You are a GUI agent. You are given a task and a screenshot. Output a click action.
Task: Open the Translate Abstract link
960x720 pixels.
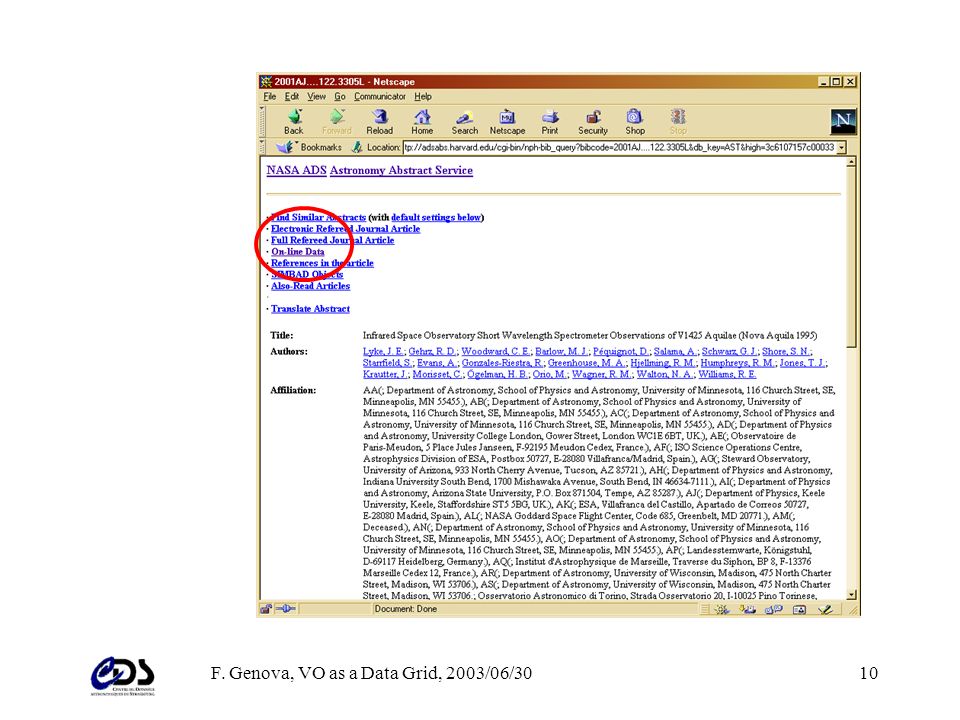tap(310, 309)
